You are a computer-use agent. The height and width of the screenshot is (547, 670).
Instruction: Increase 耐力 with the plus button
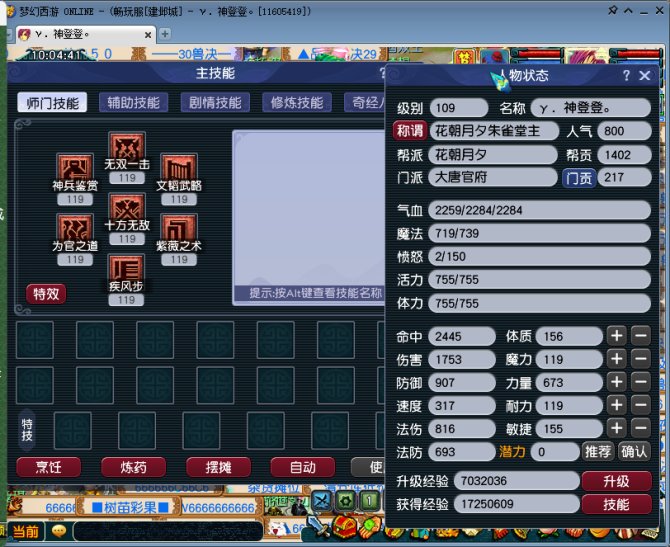pos(617,405)
